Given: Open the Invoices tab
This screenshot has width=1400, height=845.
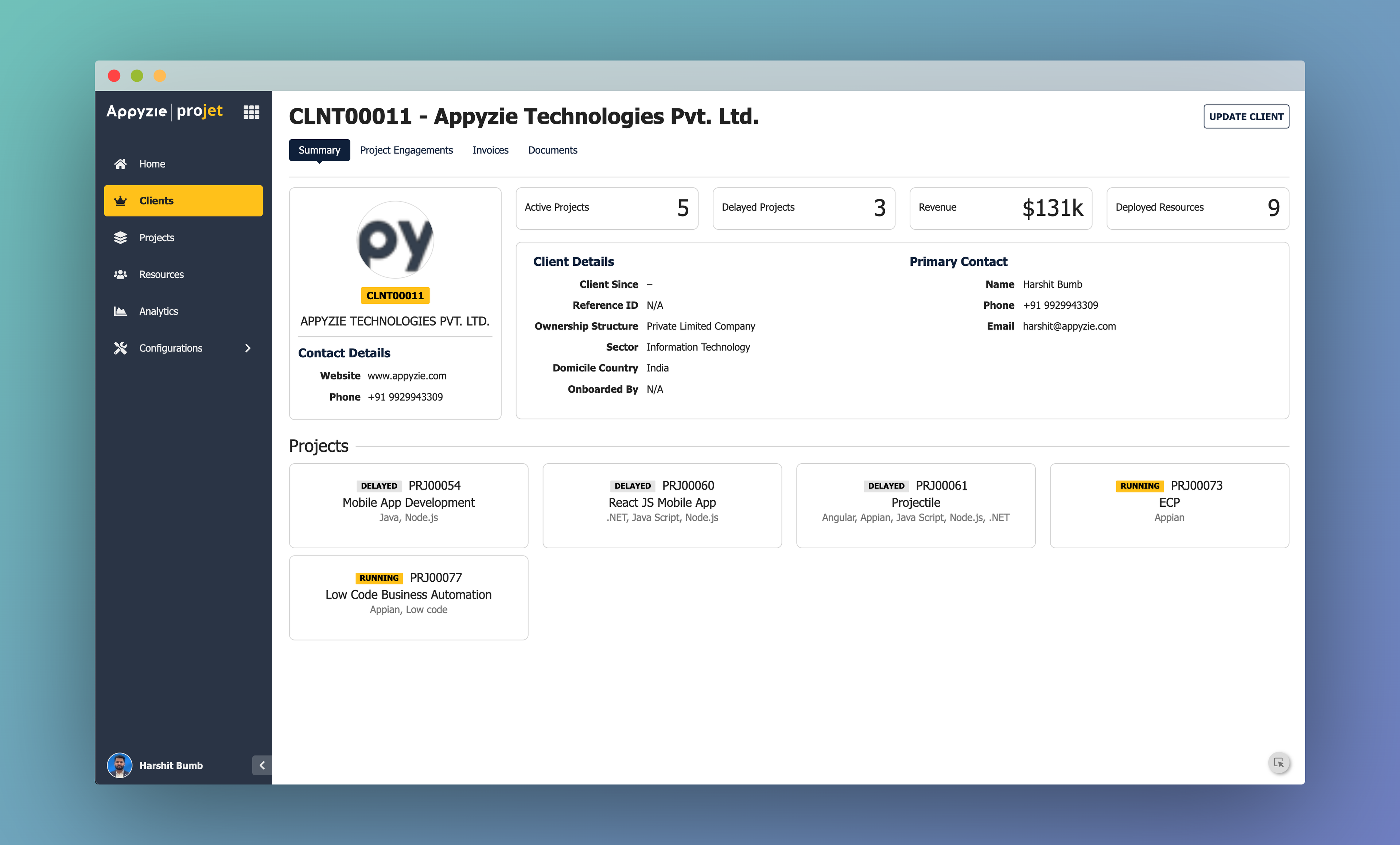Looking at the screenshot, I should [x=490, y=150].
